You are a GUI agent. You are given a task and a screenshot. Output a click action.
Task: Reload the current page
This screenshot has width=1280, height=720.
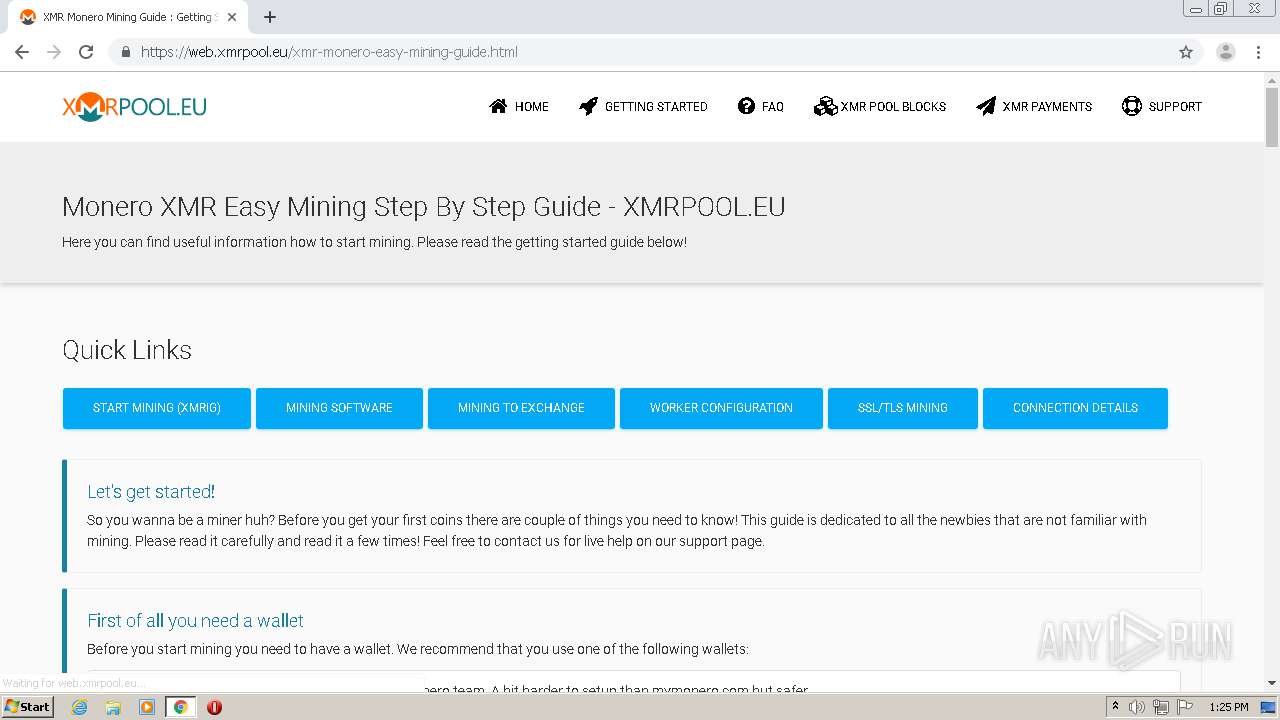(86, 52)
